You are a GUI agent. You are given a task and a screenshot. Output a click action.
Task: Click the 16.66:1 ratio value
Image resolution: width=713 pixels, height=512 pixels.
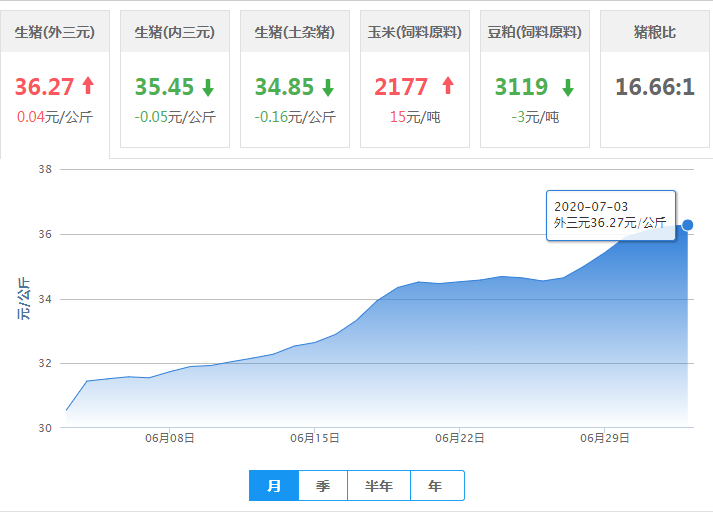pos(654,87)
